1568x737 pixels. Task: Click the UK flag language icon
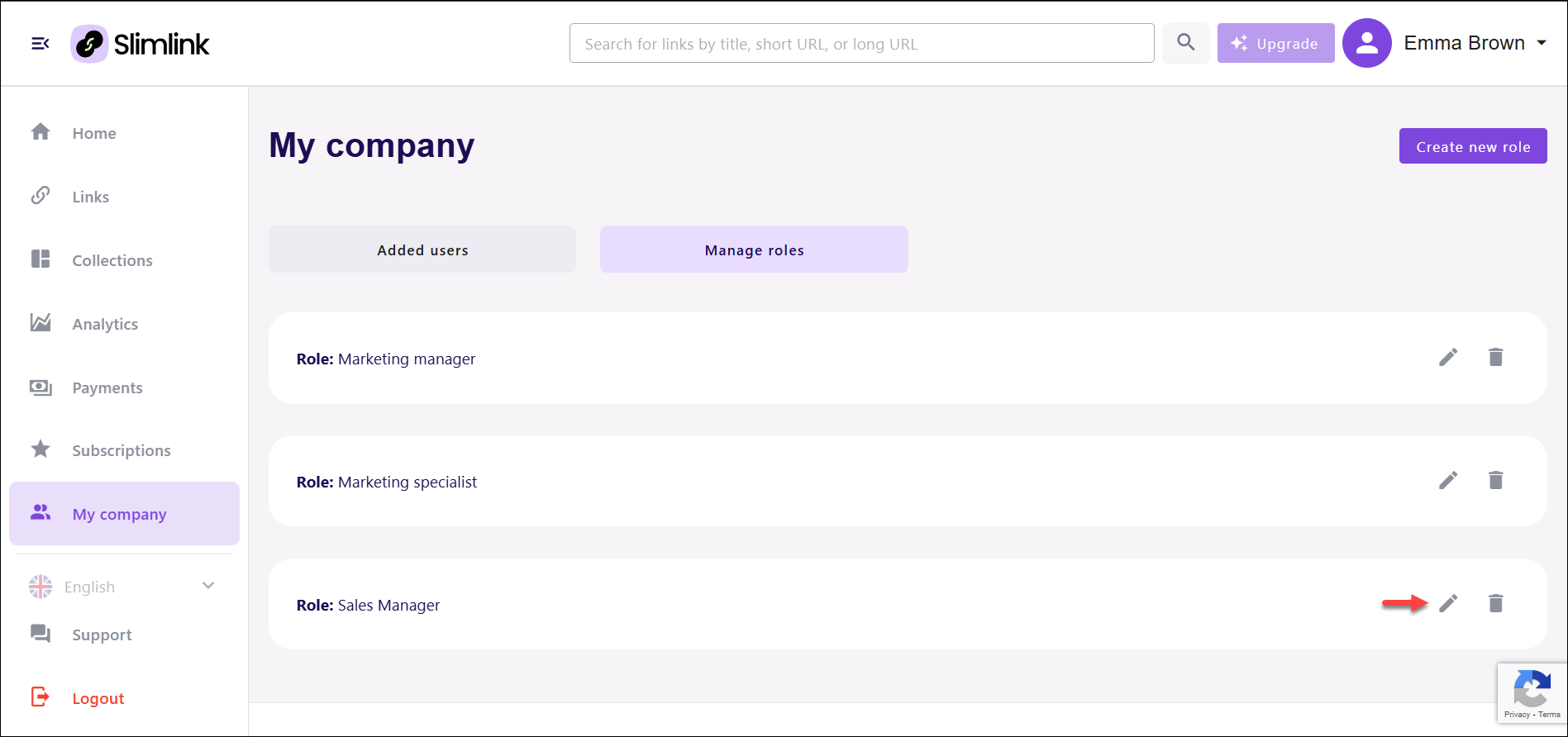41,587
